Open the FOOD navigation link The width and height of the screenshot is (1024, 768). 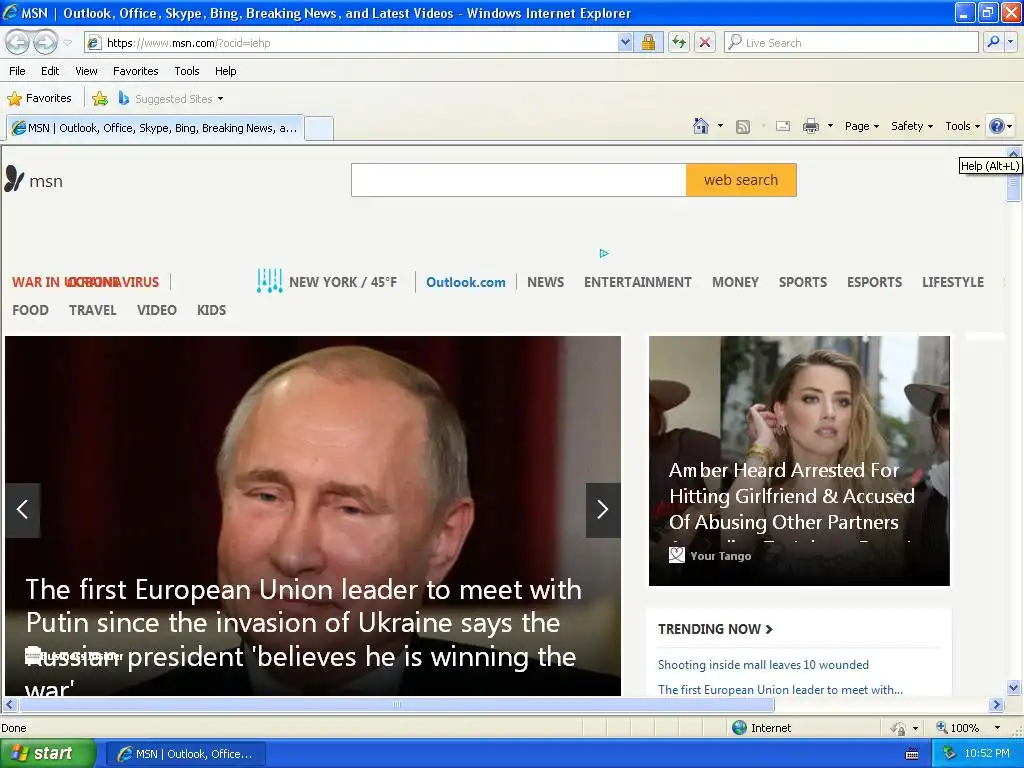30,310
